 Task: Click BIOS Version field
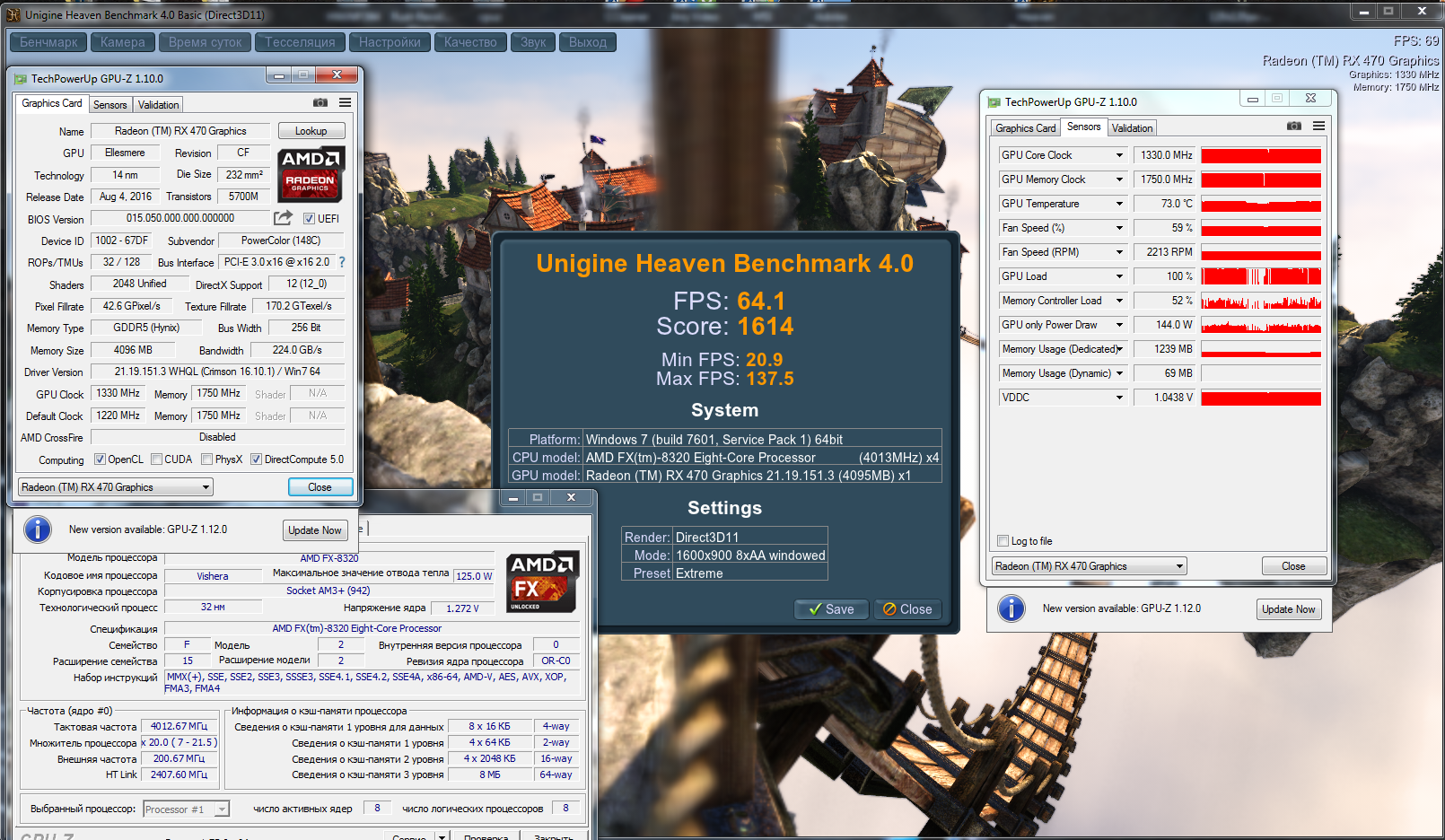tap(180, 218)
